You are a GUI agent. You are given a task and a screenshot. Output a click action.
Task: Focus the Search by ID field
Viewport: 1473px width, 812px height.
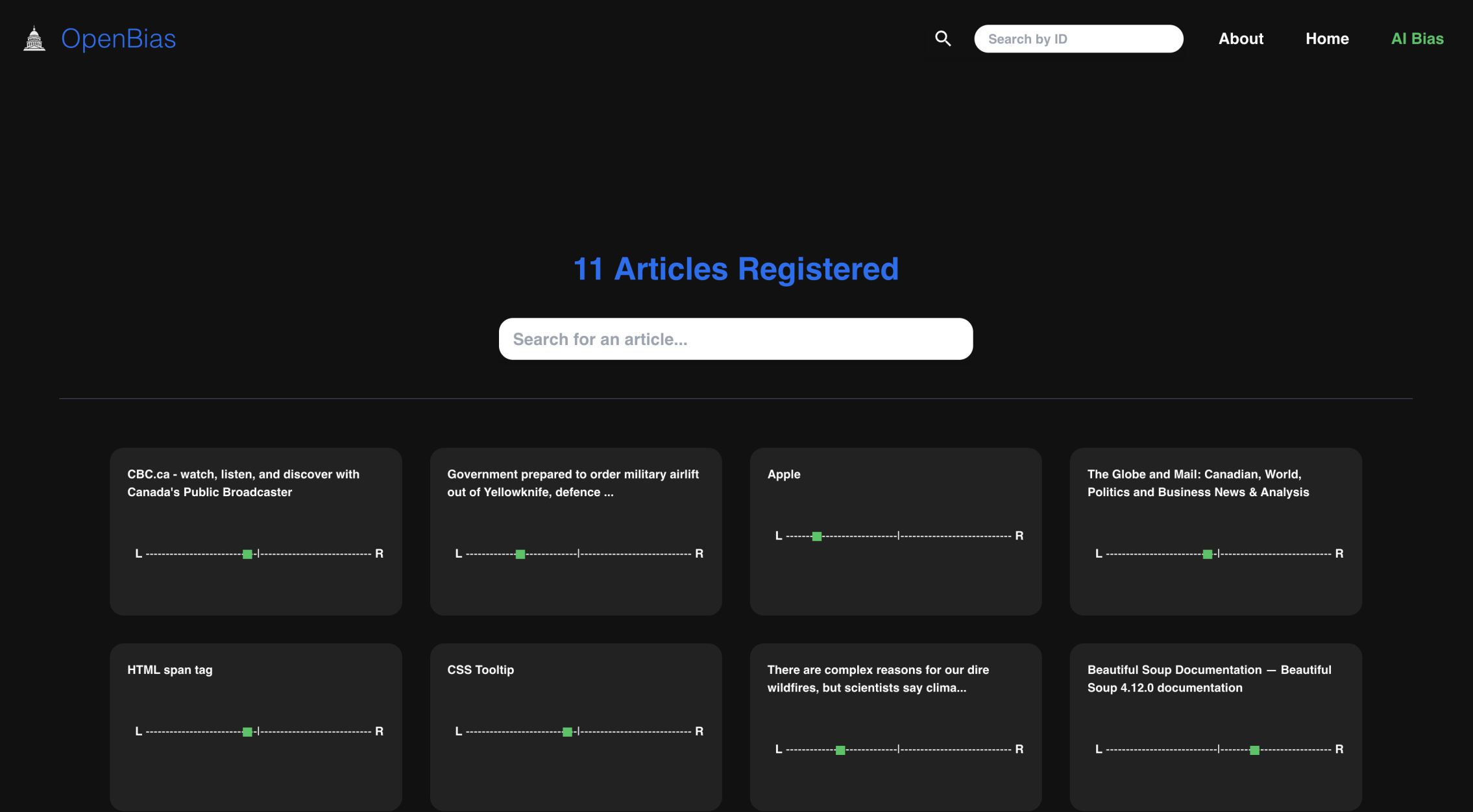(x=1078, y=39)
